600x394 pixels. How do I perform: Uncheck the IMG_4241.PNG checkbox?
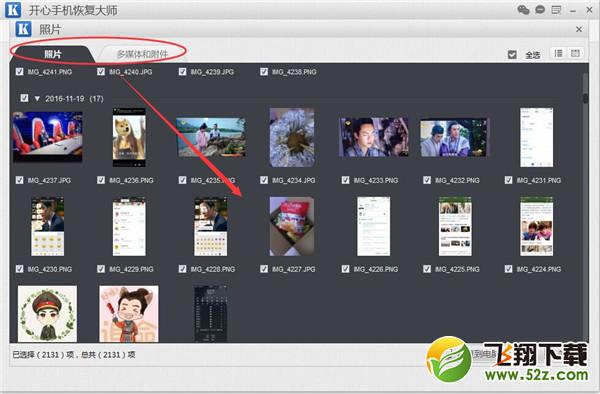tap(20, 72)
